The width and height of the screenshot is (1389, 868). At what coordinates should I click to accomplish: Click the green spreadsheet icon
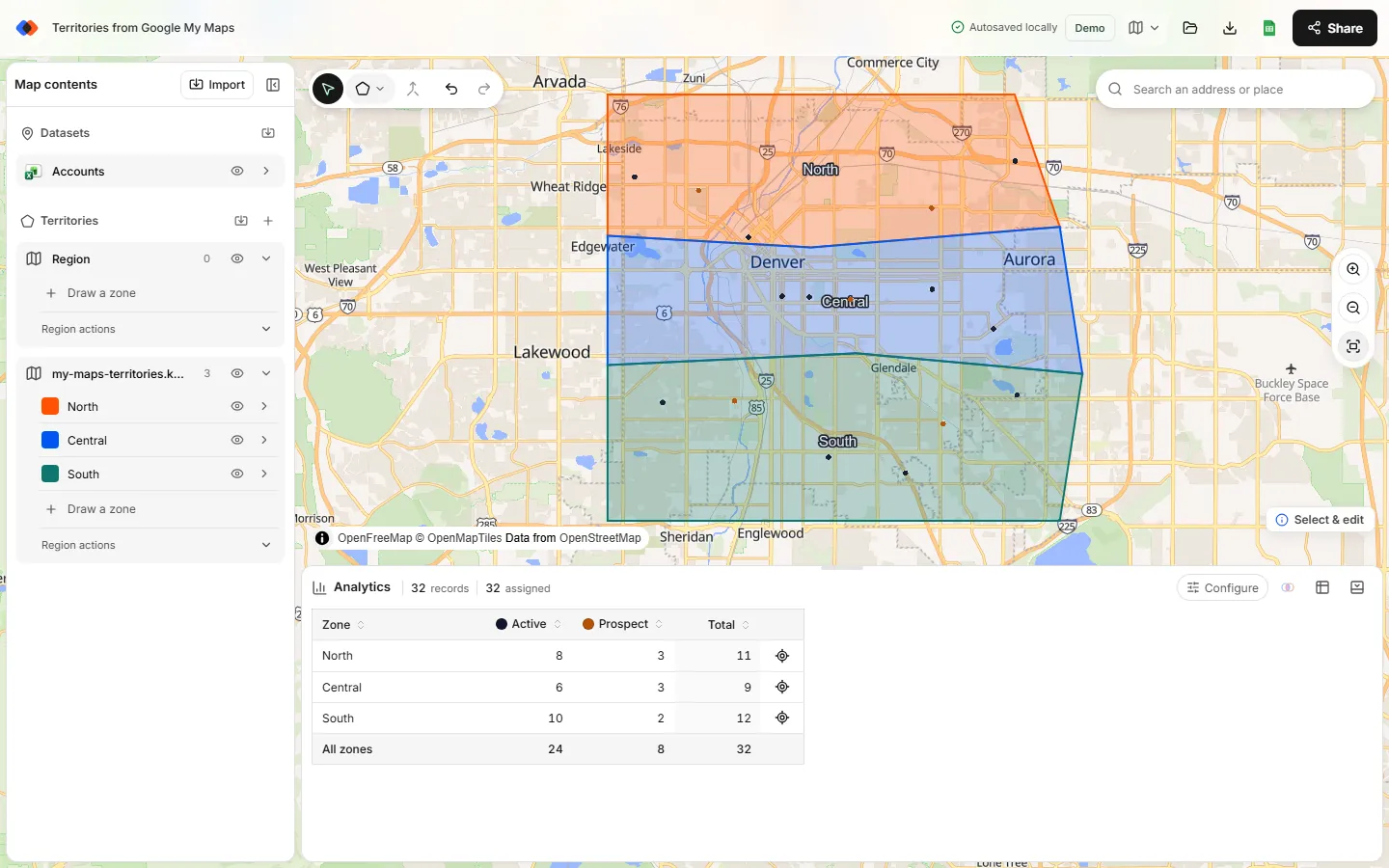(1269, 28)
